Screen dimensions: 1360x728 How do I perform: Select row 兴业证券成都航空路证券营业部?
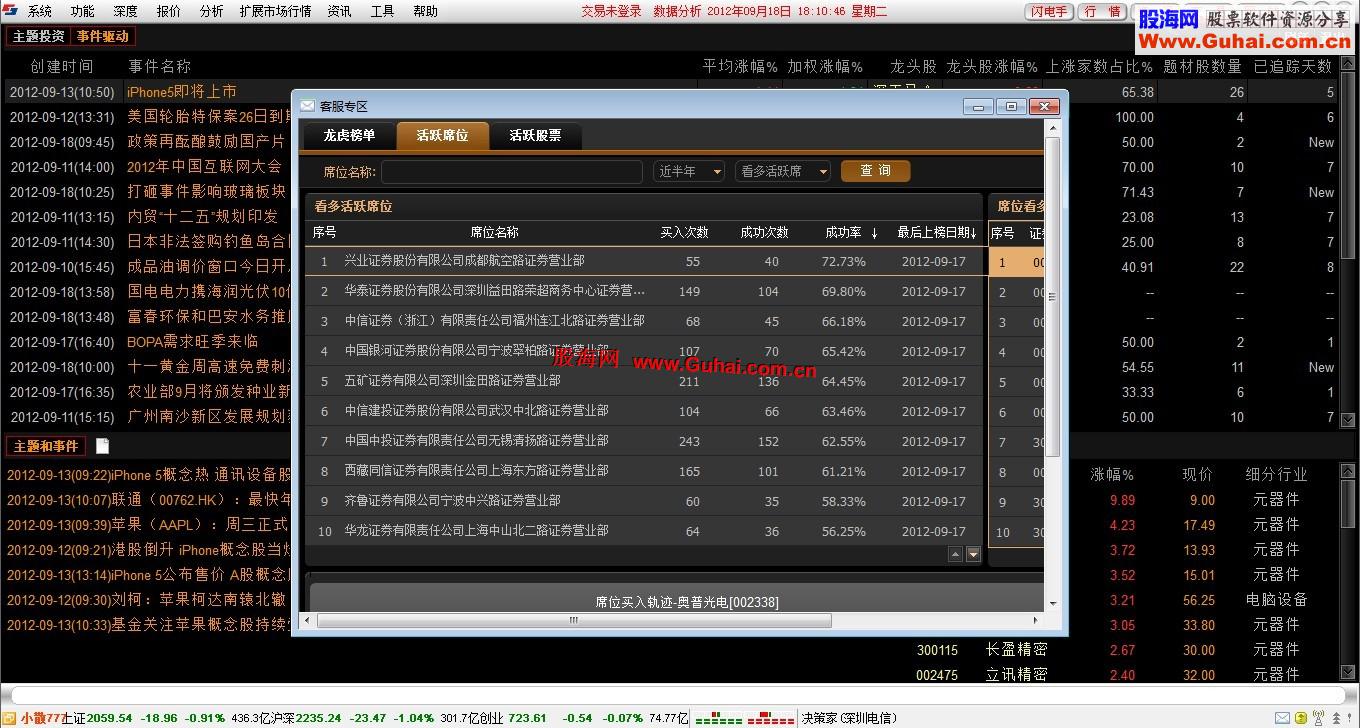point(645,261)
